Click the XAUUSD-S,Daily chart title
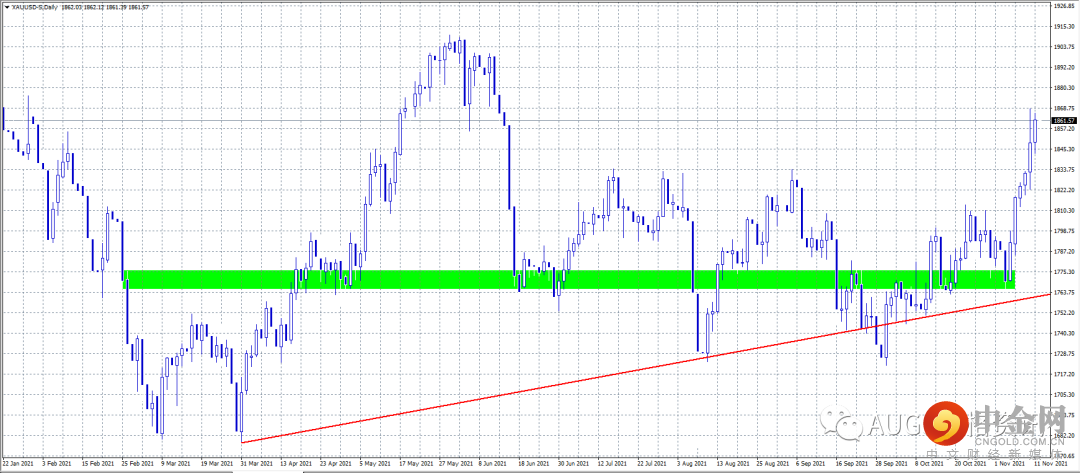The height and width of the screenshot is (473, 1080). [x=36, y=6]
